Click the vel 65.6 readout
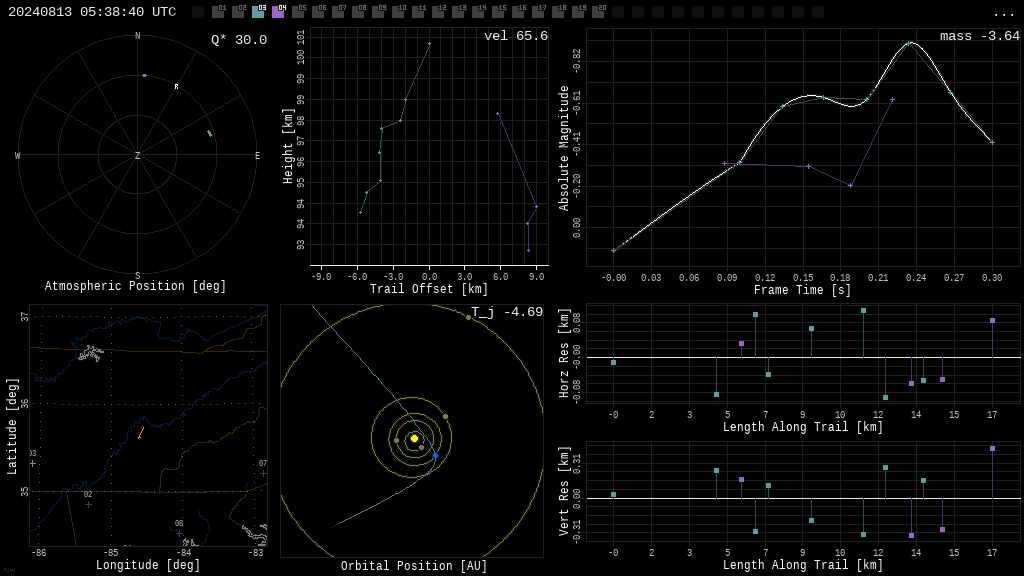 click(x=516, y=36)
